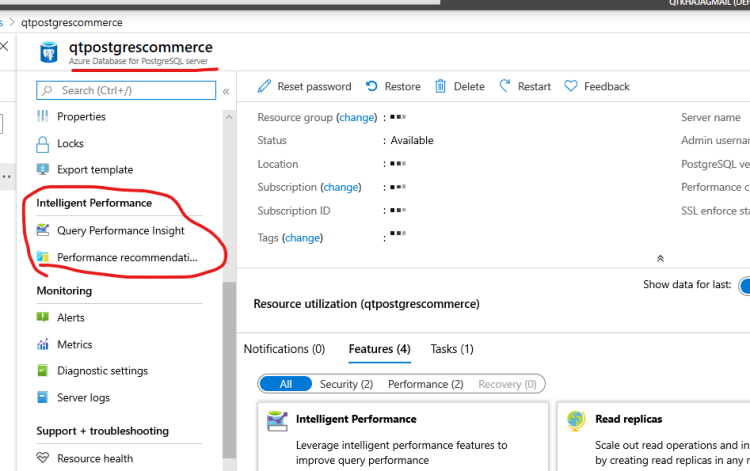The image size is (750, 471).
Task: Change the Resource group via change link
Action: point(357,118)
